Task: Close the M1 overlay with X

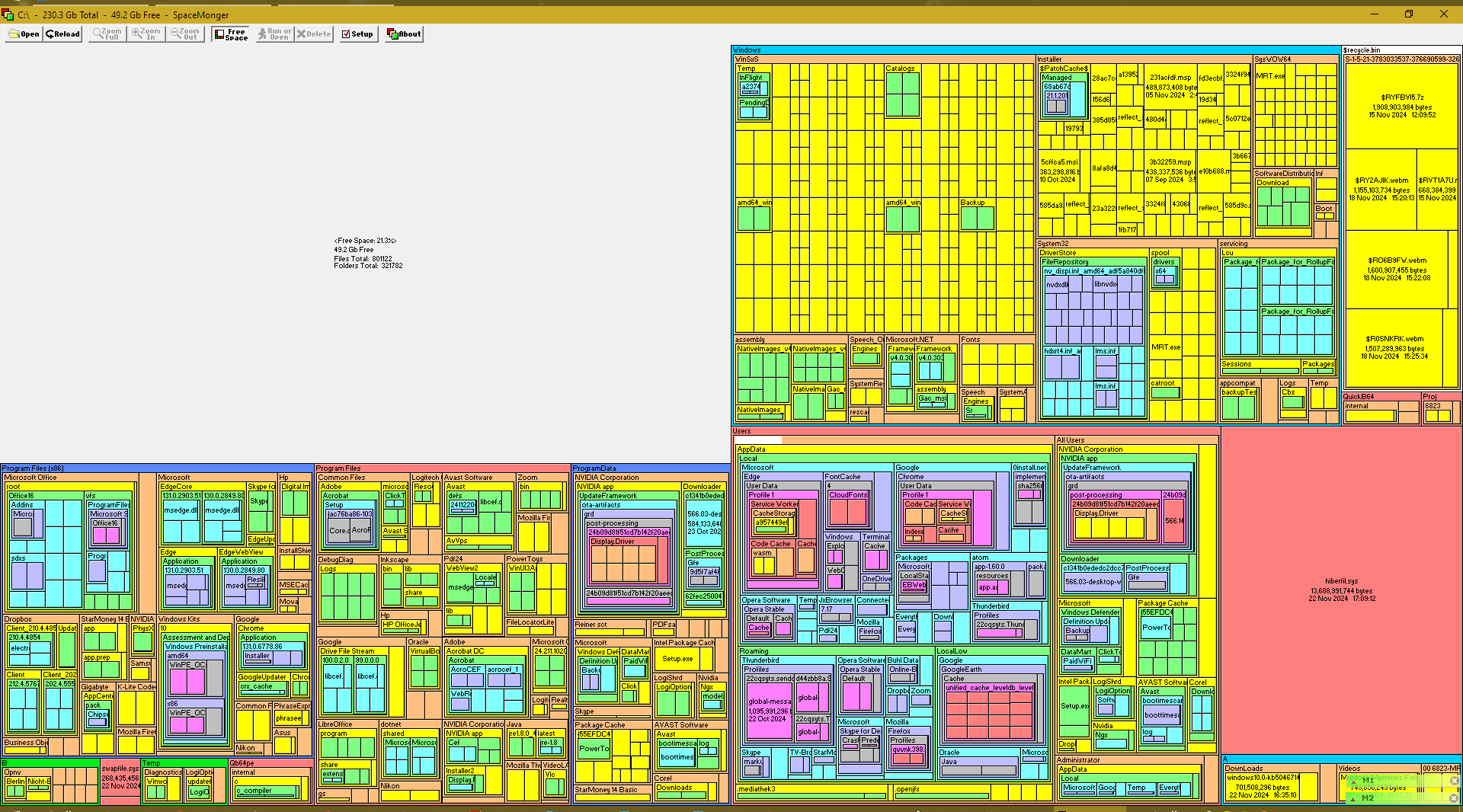Action: 1454,781
